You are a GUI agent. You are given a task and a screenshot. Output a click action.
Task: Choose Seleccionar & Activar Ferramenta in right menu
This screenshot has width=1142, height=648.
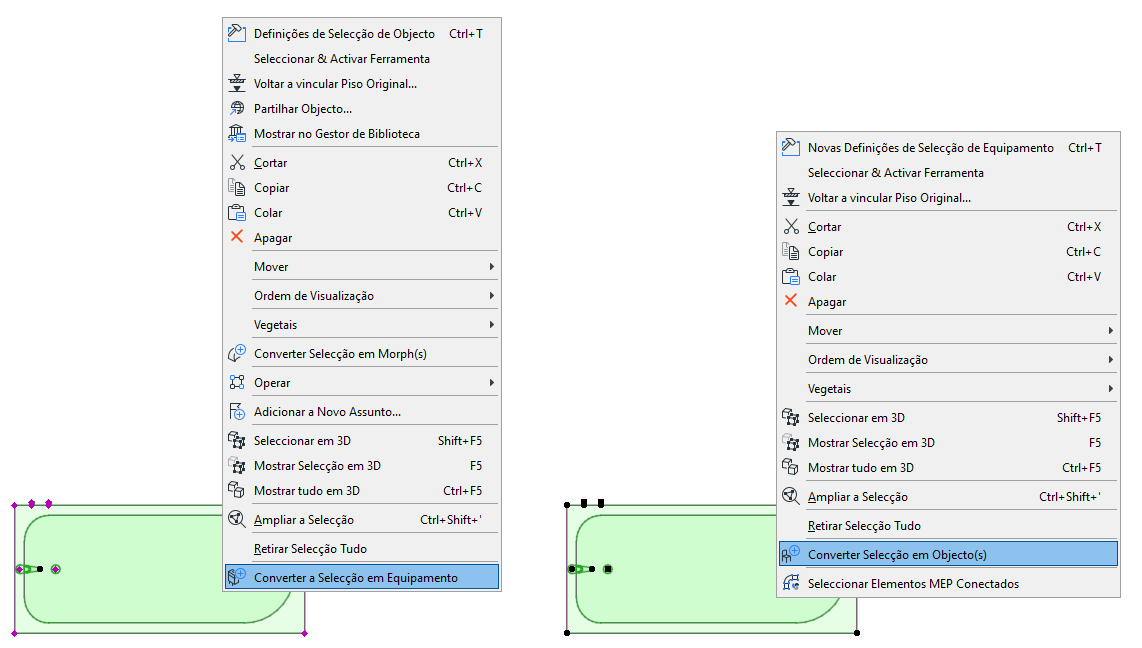pos(948,173)
